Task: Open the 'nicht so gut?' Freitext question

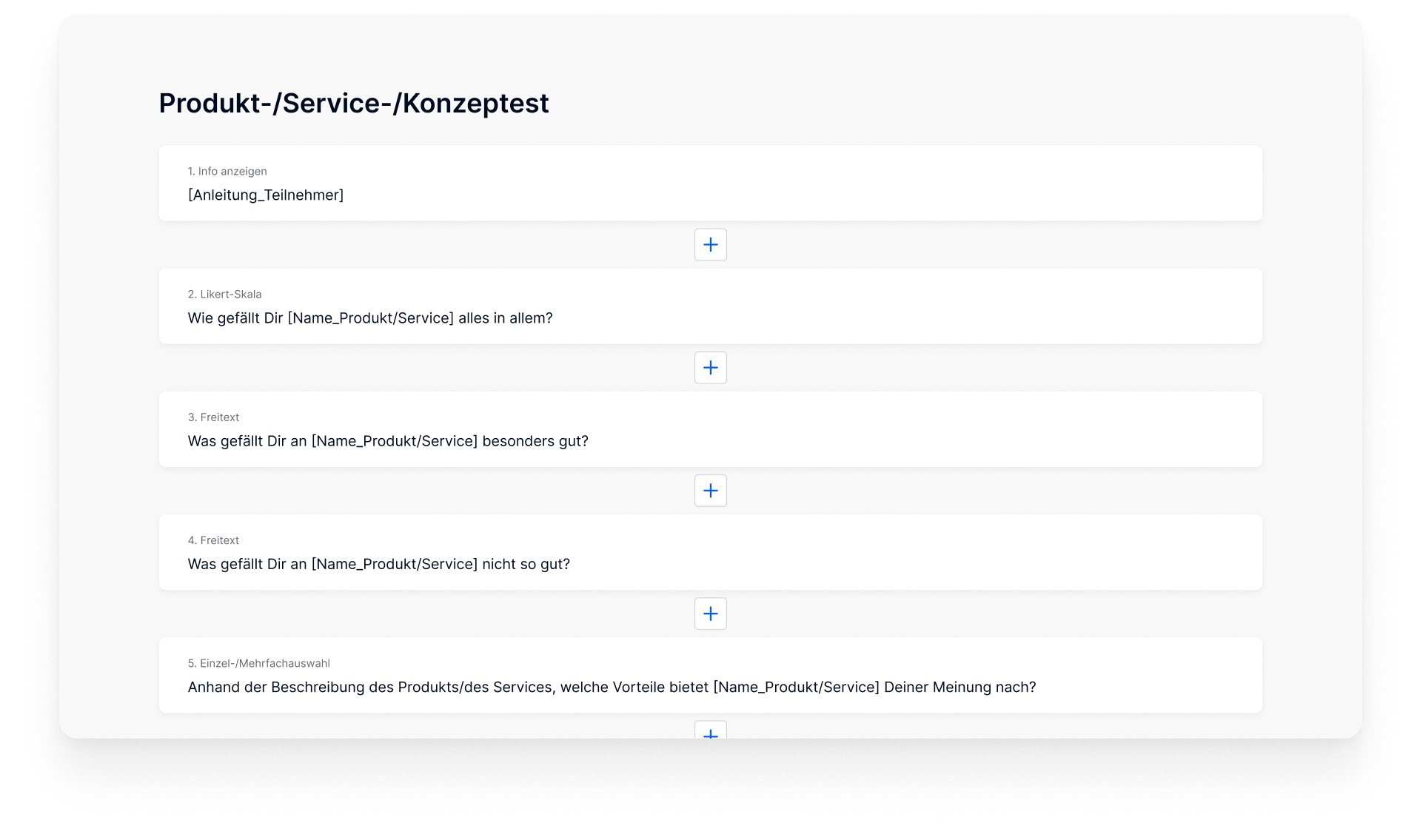Action: 378,563
